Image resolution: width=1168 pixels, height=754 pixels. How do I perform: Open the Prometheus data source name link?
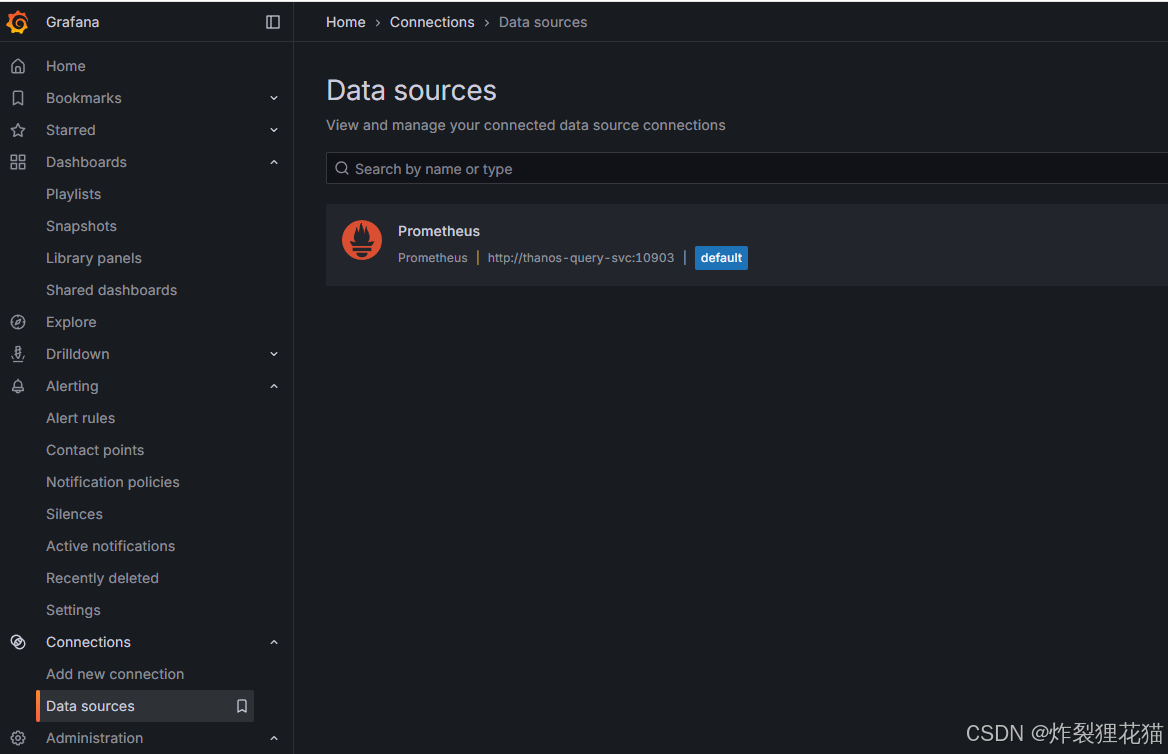pos(439,232)
